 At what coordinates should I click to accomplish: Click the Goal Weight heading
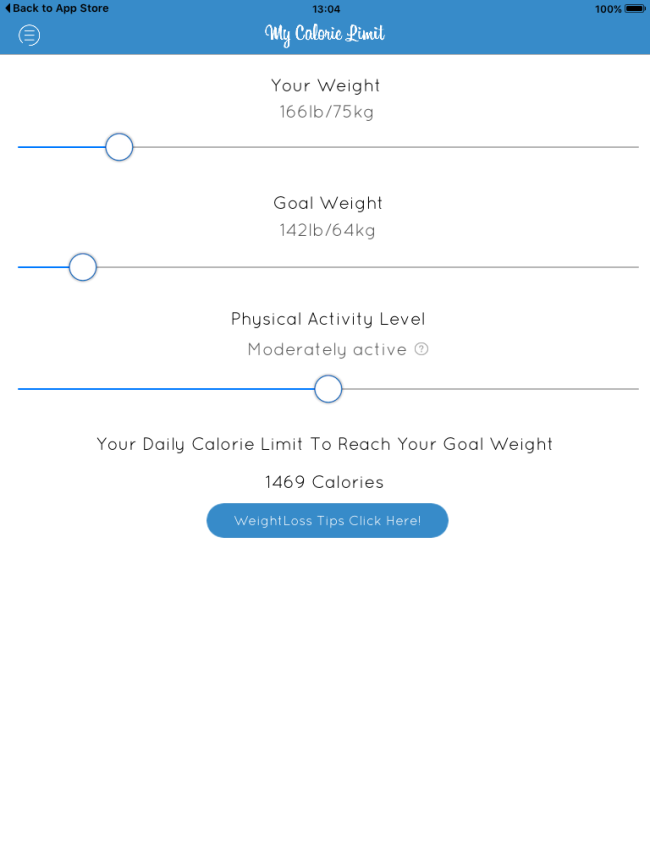pyautogui.click(x=327, y=203)
